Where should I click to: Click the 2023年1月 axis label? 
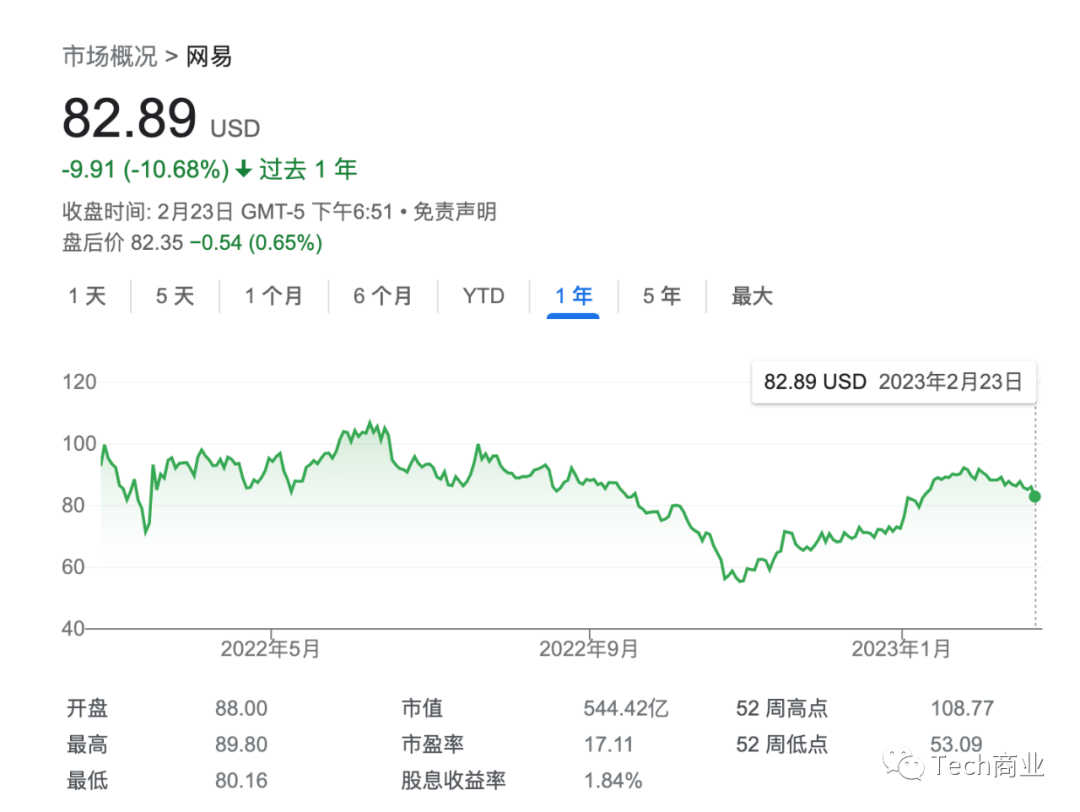[x=901, y=649]
